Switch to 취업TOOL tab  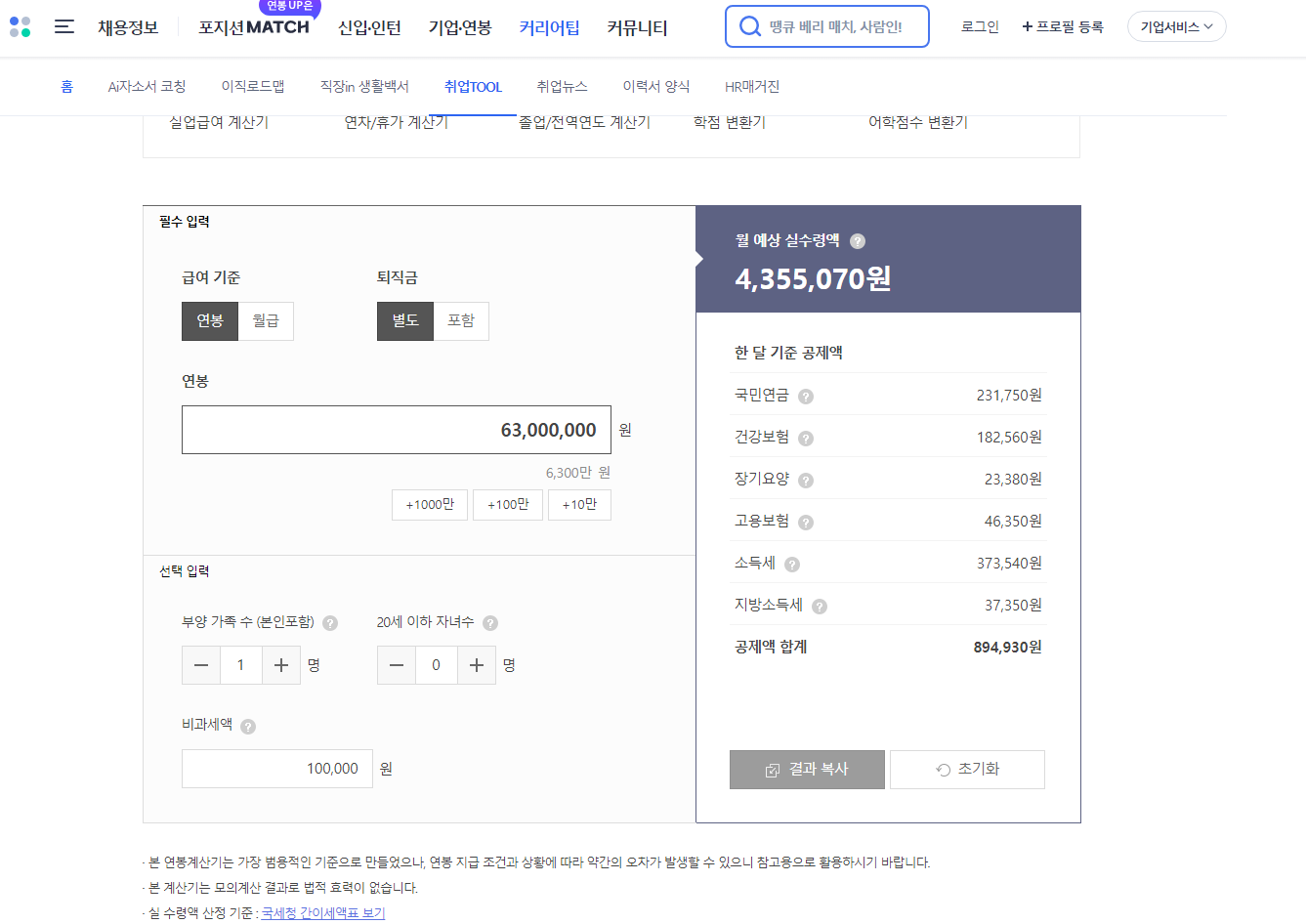[473, 87]
